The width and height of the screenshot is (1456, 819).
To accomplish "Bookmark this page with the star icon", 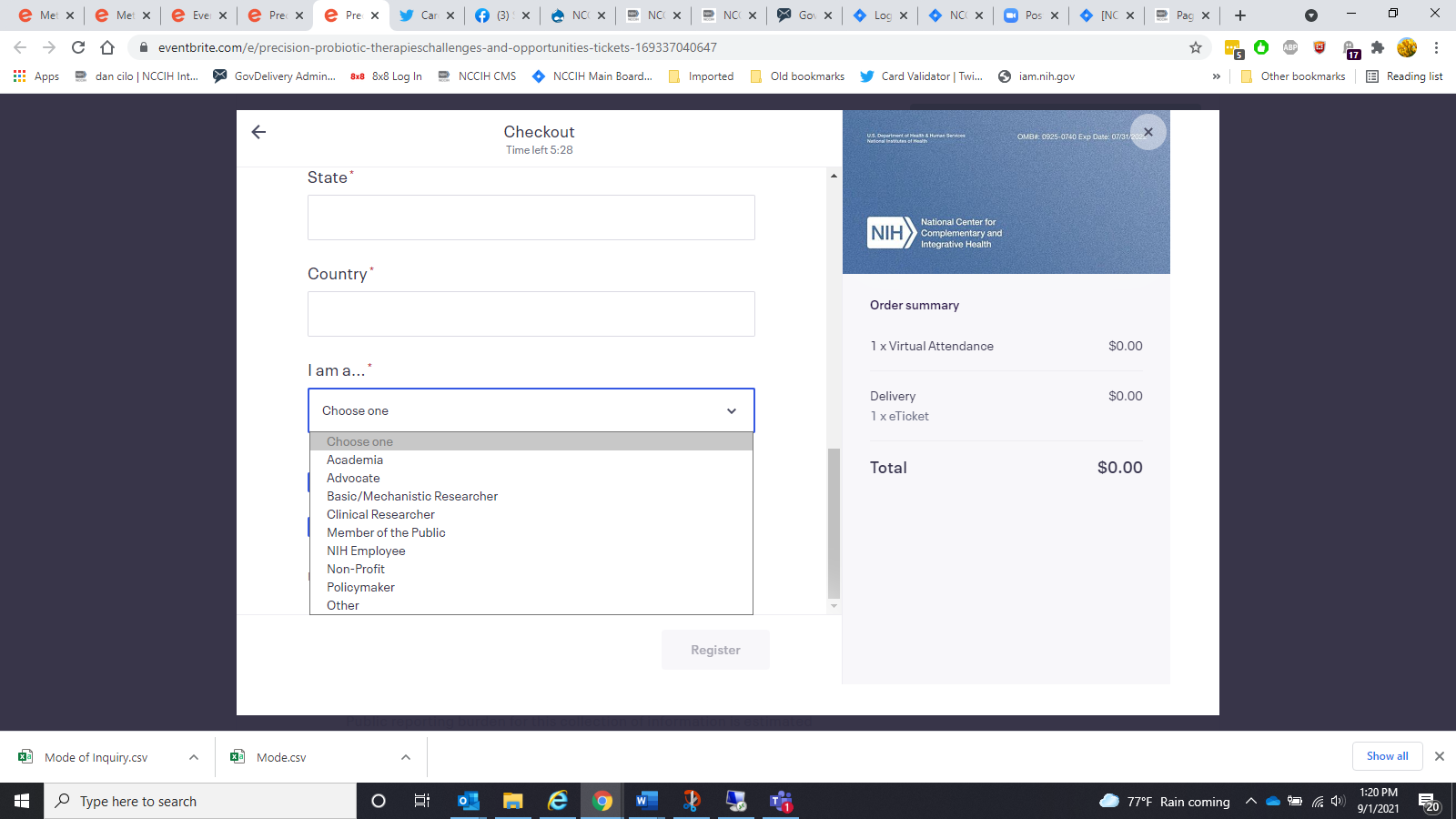I will (x=1196, y=47).
